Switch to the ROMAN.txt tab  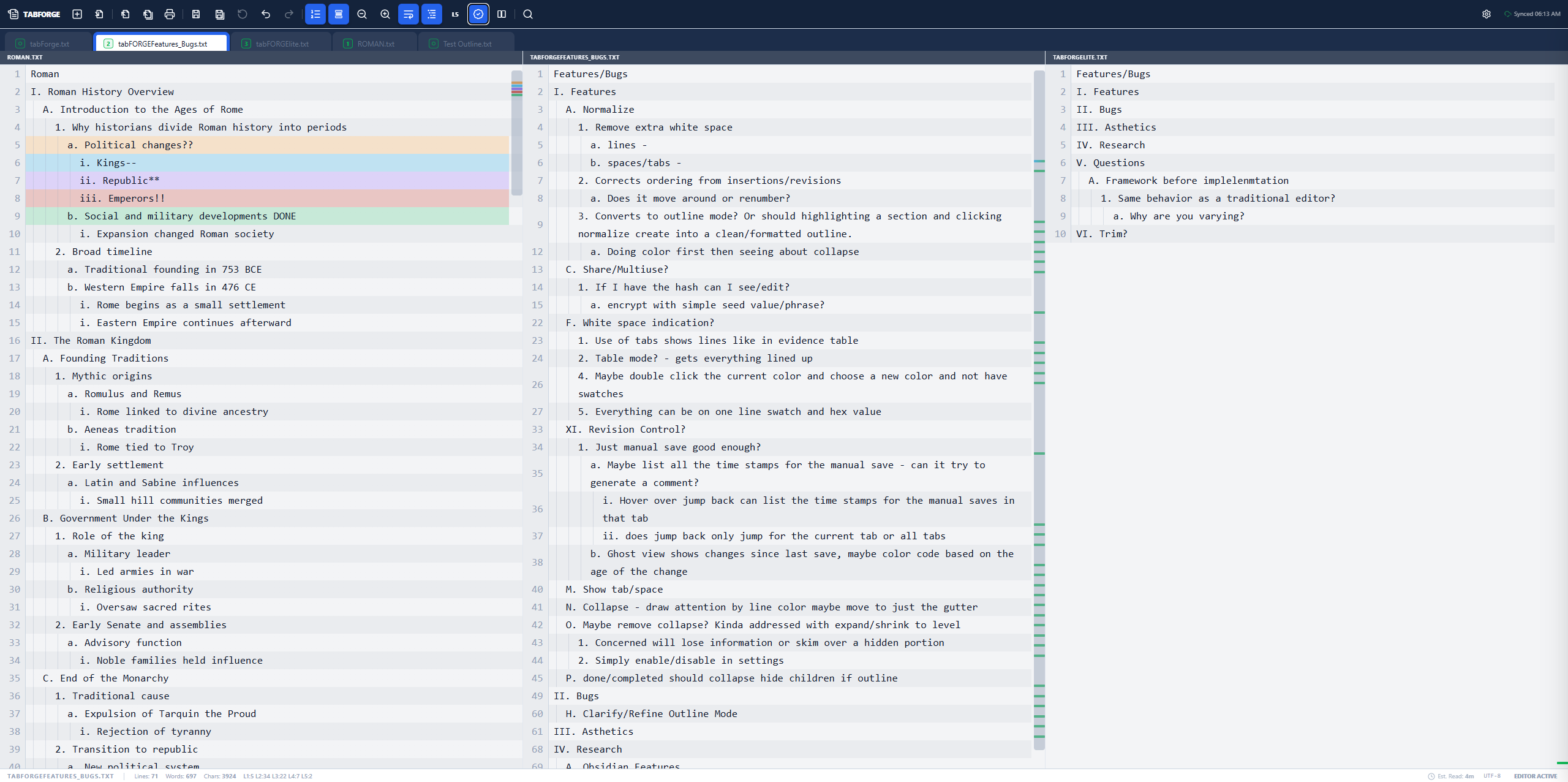(374, 43)
